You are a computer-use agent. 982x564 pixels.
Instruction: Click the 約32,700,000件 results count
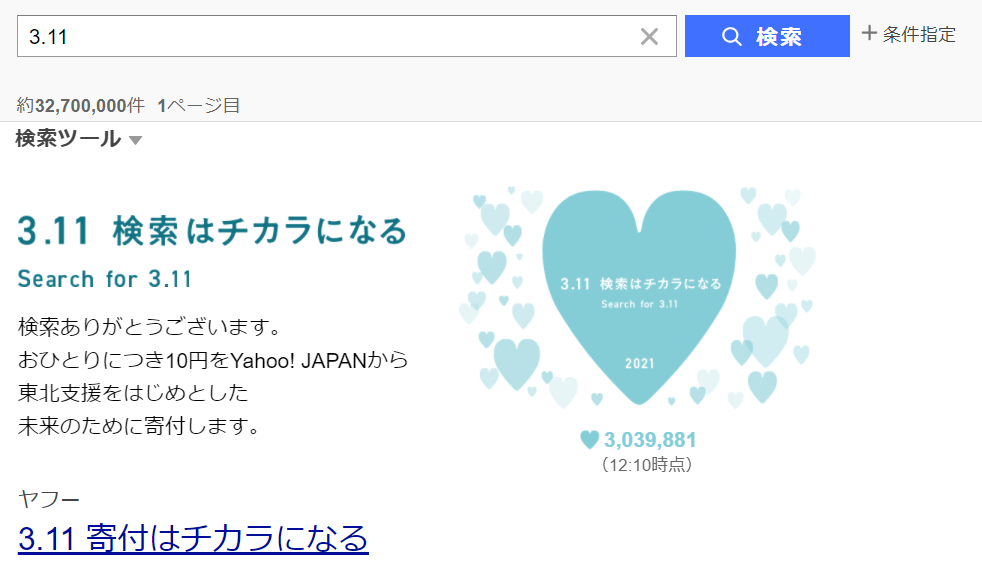(x=80, y=105)
